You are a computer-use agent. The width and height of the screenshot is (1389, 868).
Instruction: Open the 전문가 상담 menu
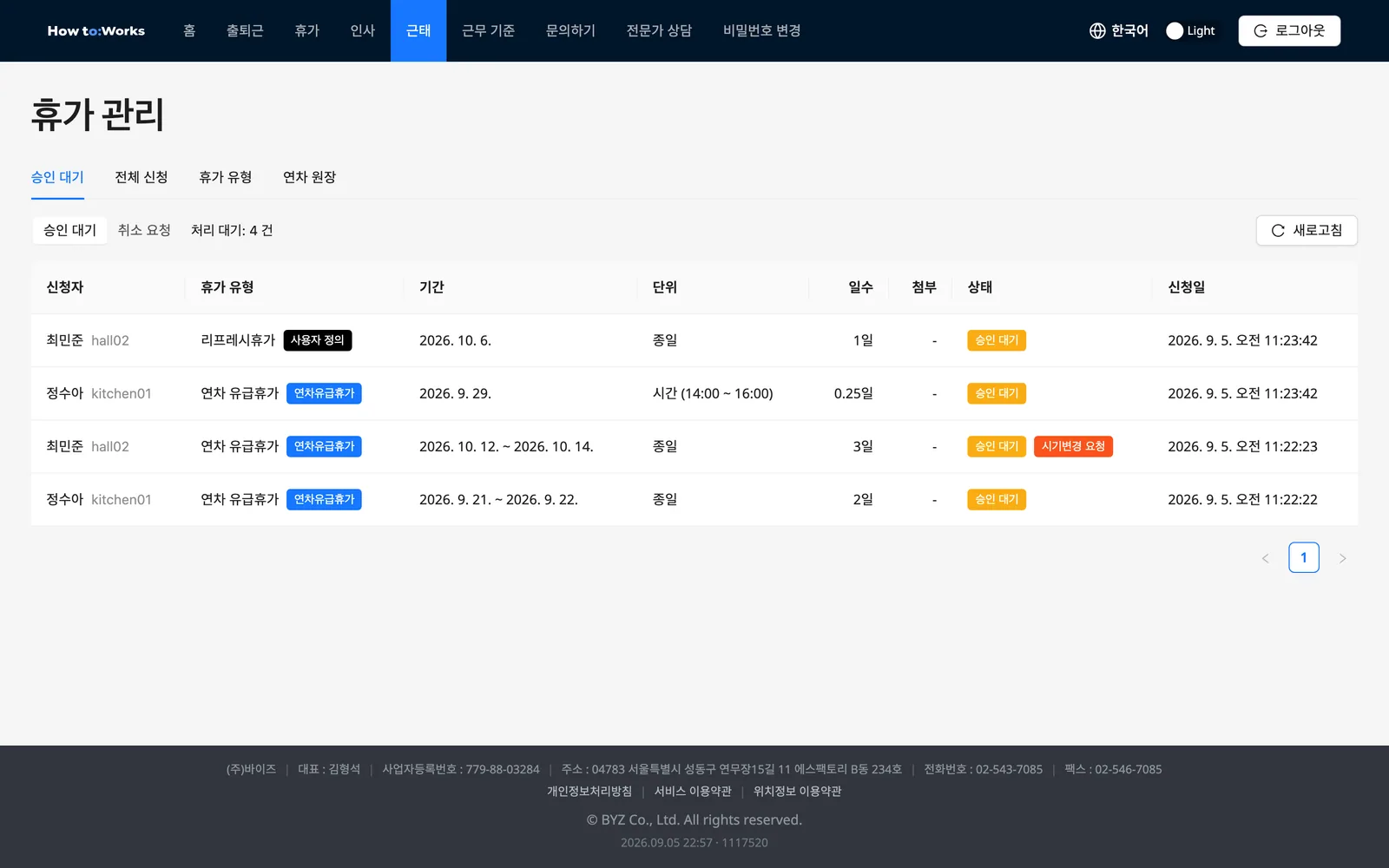[659, 30]
